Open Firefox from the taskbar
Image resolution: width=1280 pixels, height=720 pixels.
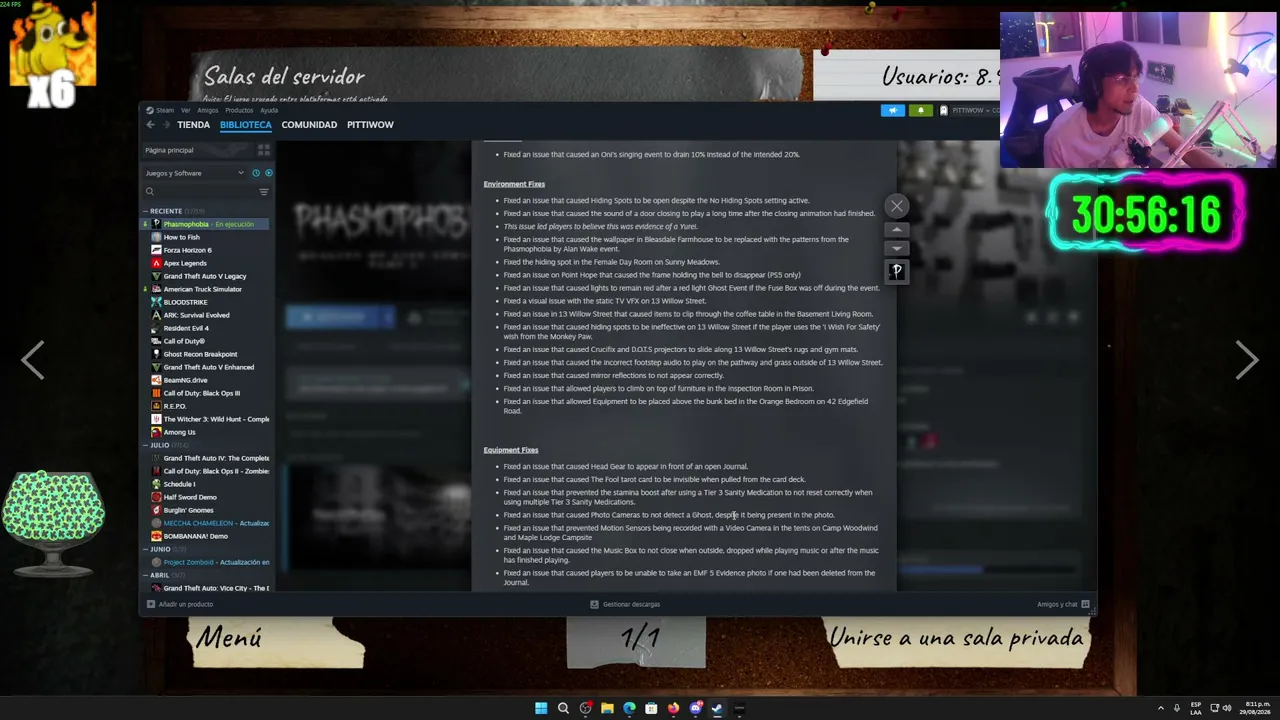pos(673,708)
